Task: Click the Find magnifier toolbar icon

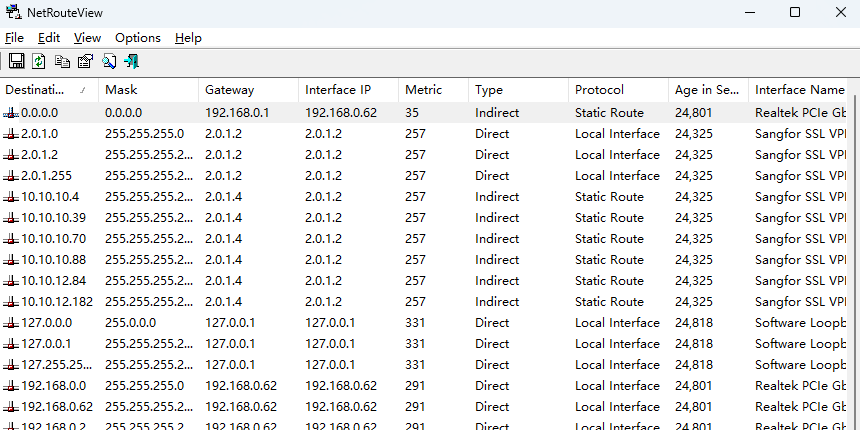Action: click(108, 62)
